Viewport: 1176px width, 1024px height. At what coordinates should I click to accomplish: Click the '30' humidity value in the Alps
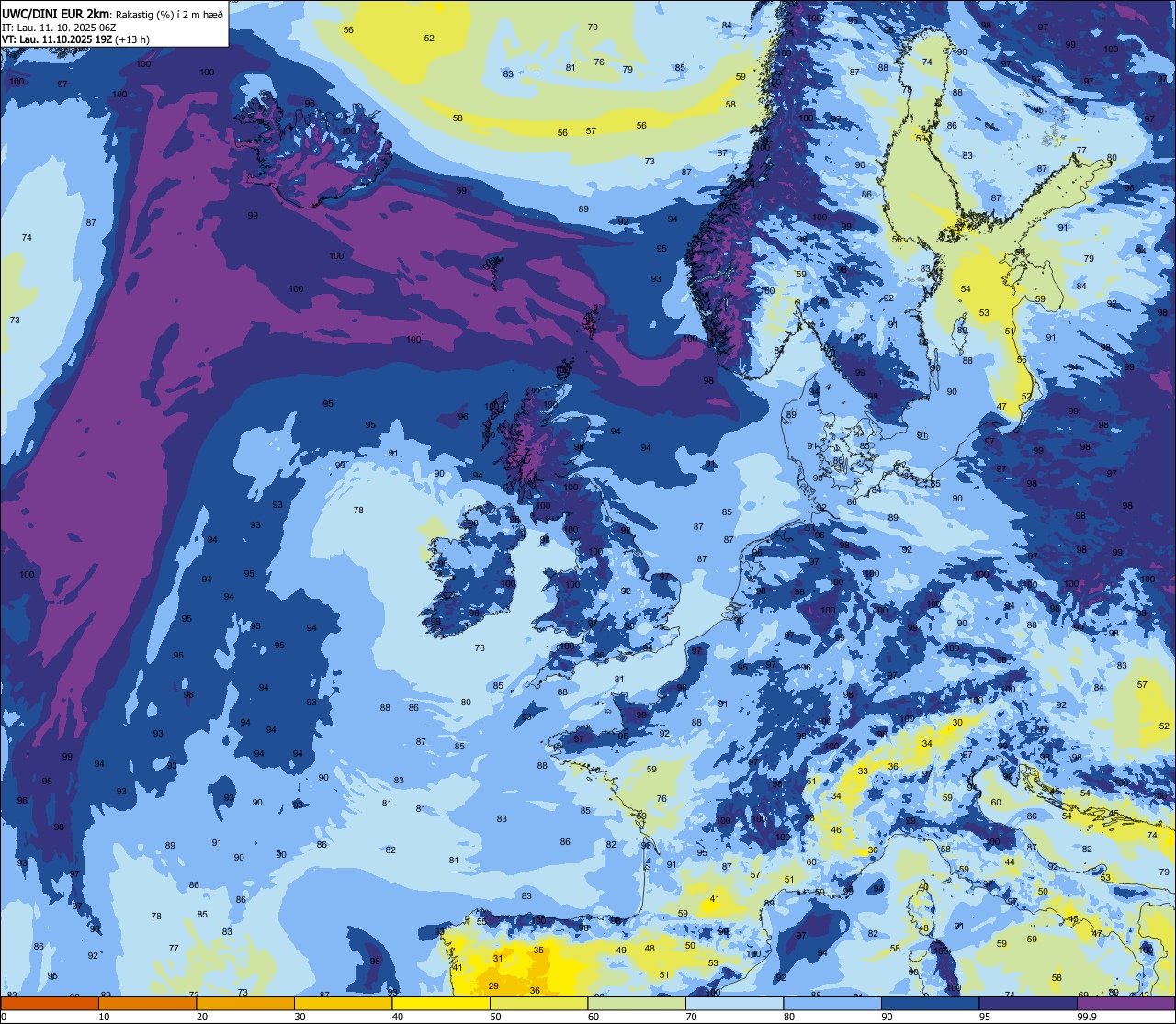[x=957, y=723]
